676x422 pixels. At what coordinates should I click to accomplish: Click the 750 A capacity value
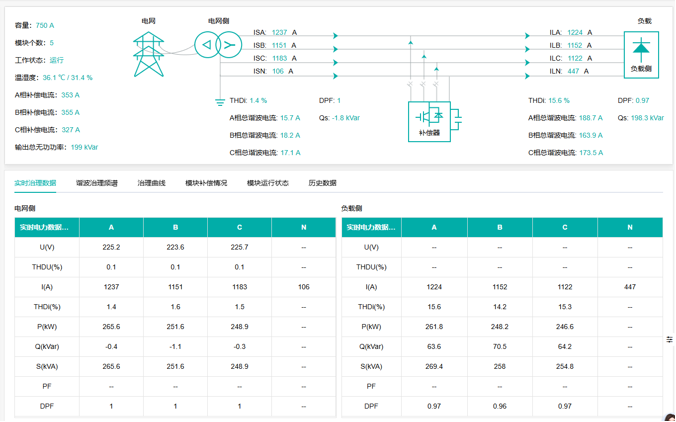46,25
